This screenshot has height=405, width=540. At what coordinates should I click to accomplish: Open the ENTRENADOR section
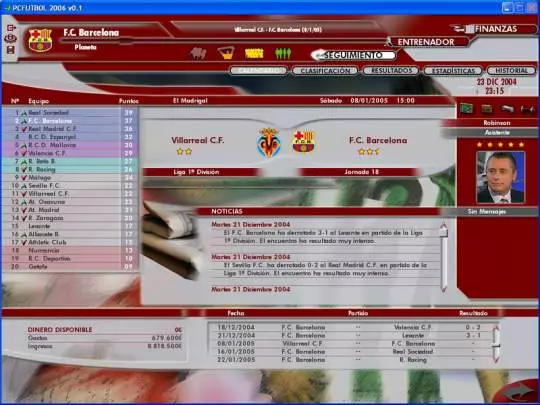(x=426, y=42)
